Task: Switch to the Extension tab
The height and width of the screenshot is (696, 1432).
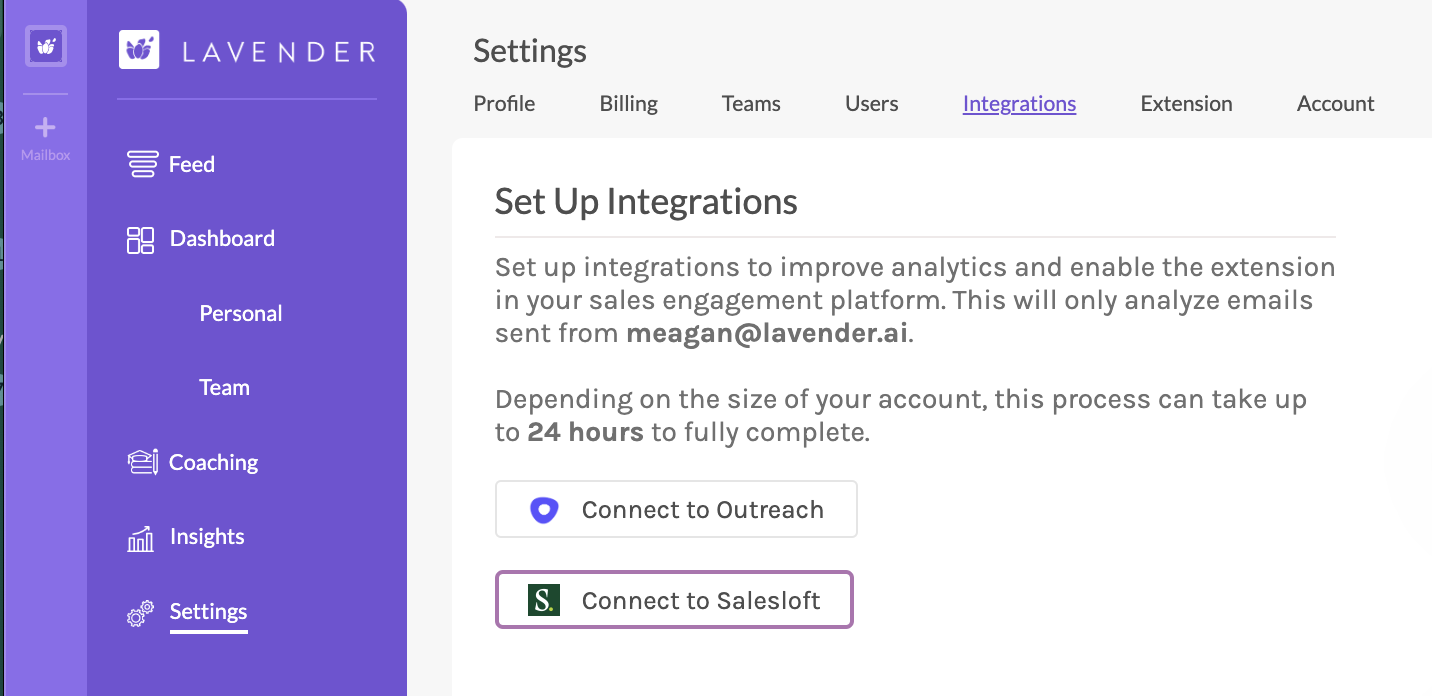Action: (1186, 103)
